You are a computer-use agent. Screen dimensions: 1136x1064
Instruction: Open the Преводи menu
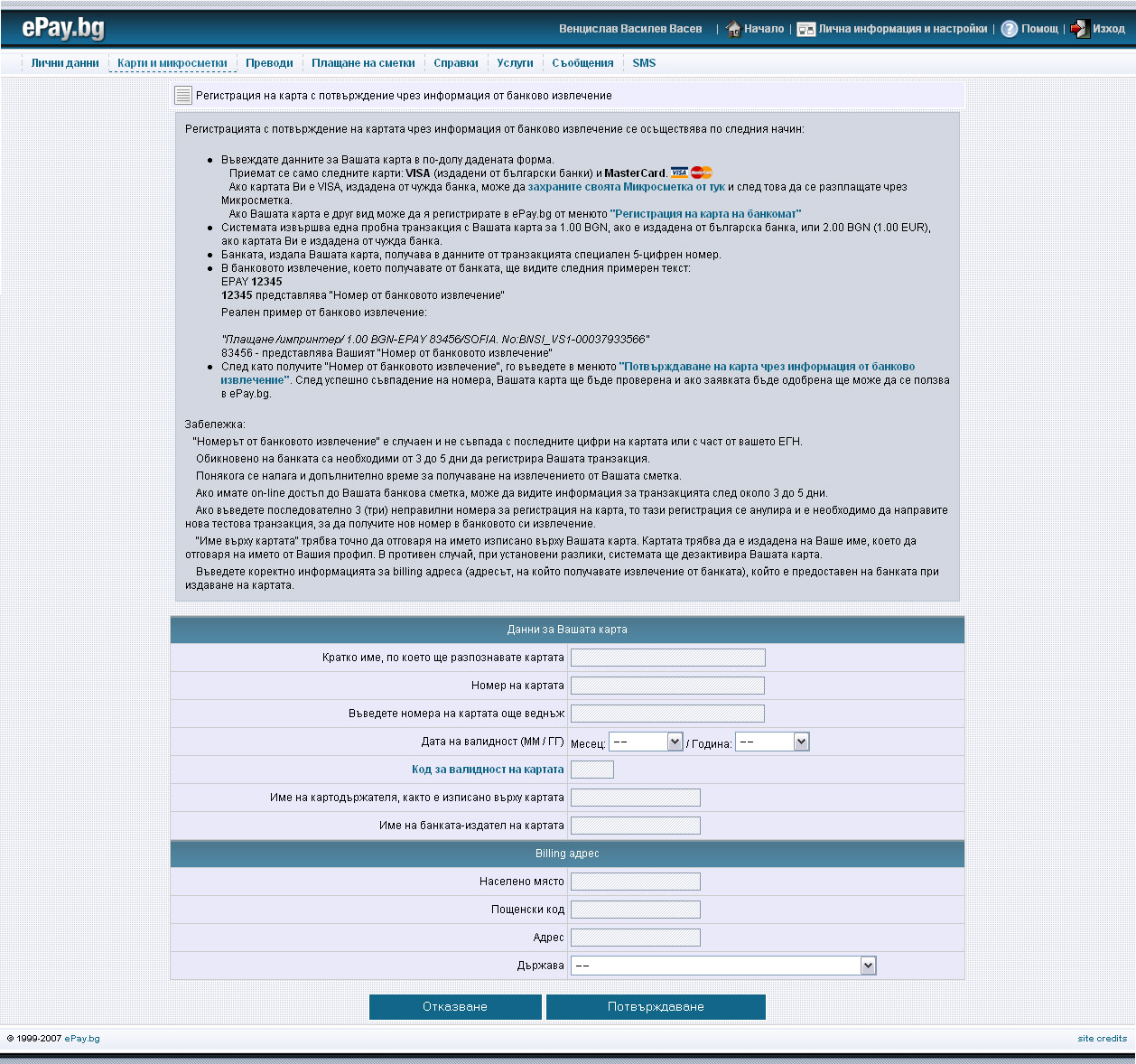click(269, 63)
